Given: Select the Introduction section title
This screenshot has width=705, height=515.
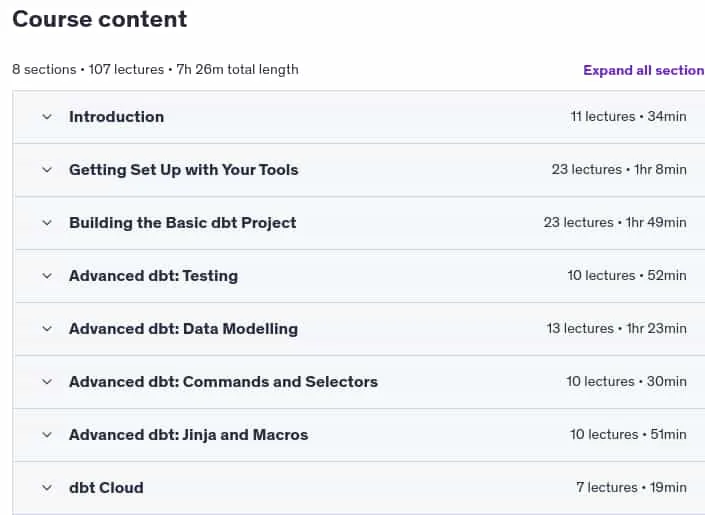Looking at the screenshot, I should tap(116, 117).
